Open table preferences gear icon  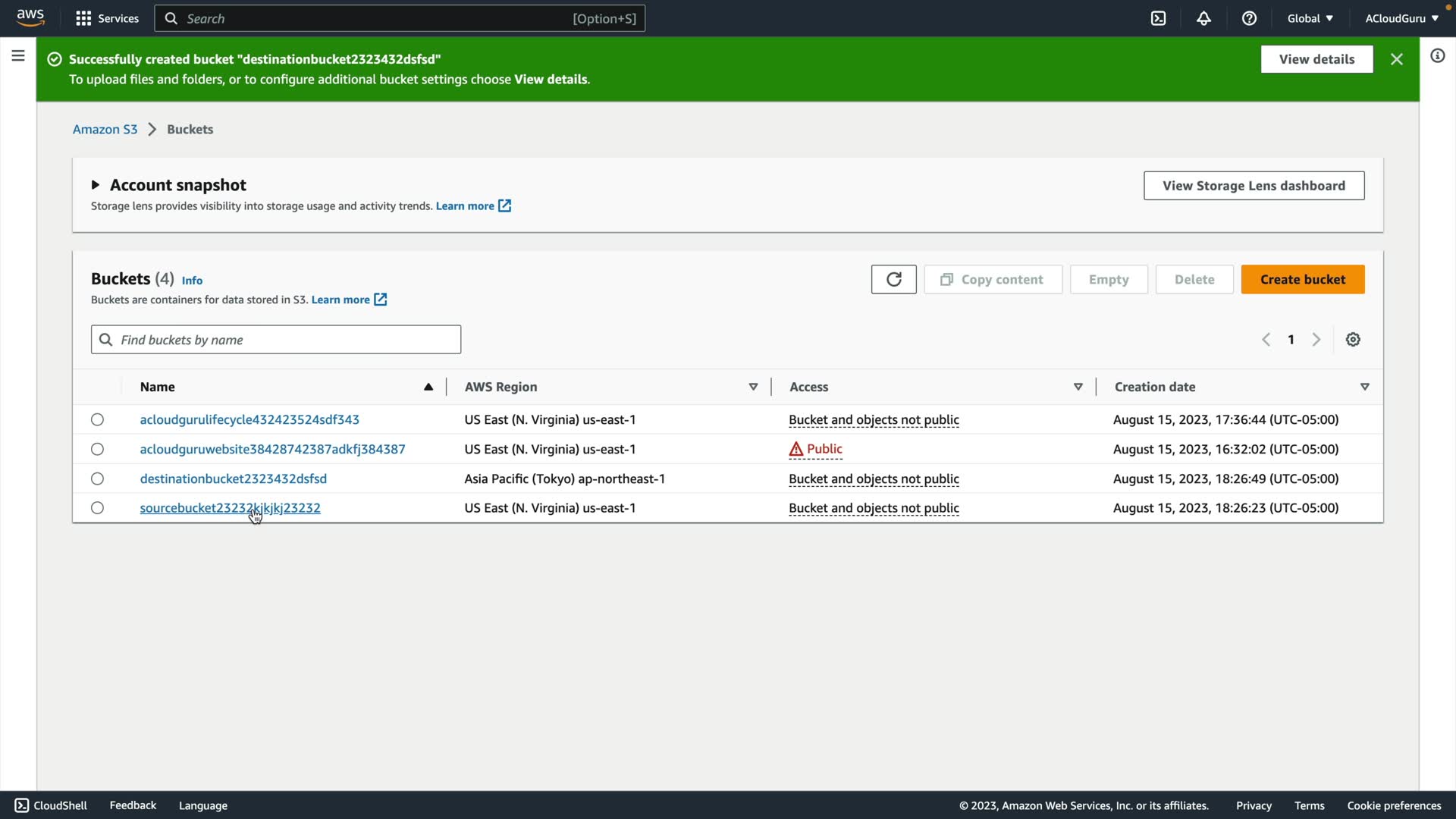pyautogui.click(x=1353, y=340)
